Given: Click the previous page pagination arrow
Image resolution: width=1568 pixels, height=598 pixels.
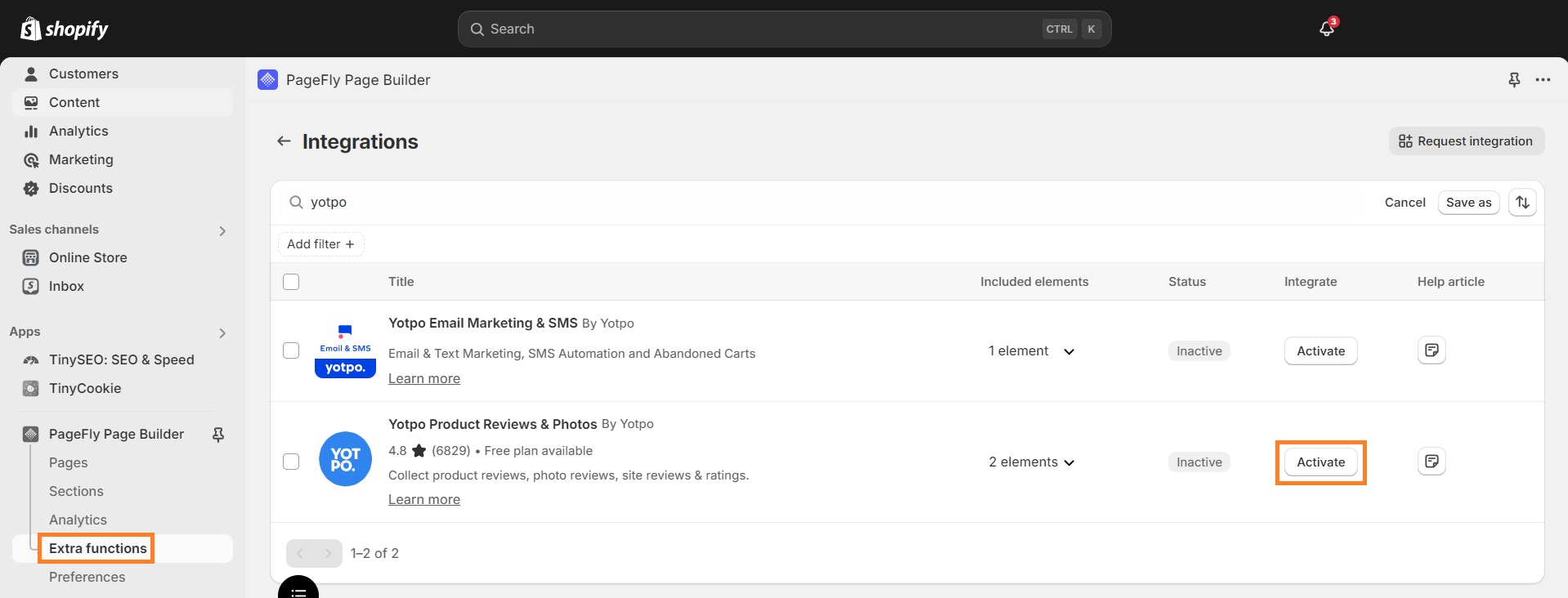Looking at the screenshot, I should (x=300, y=553).
